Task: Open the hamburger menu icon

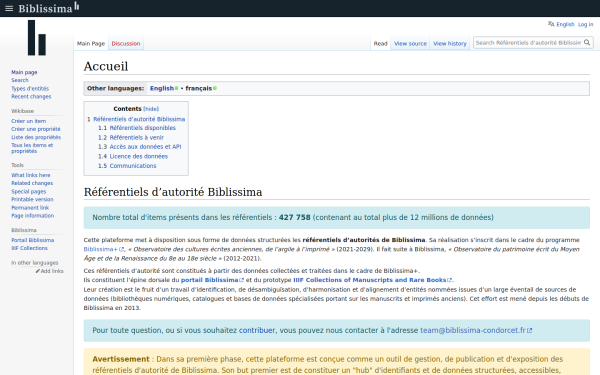Action: pos(9,8)
